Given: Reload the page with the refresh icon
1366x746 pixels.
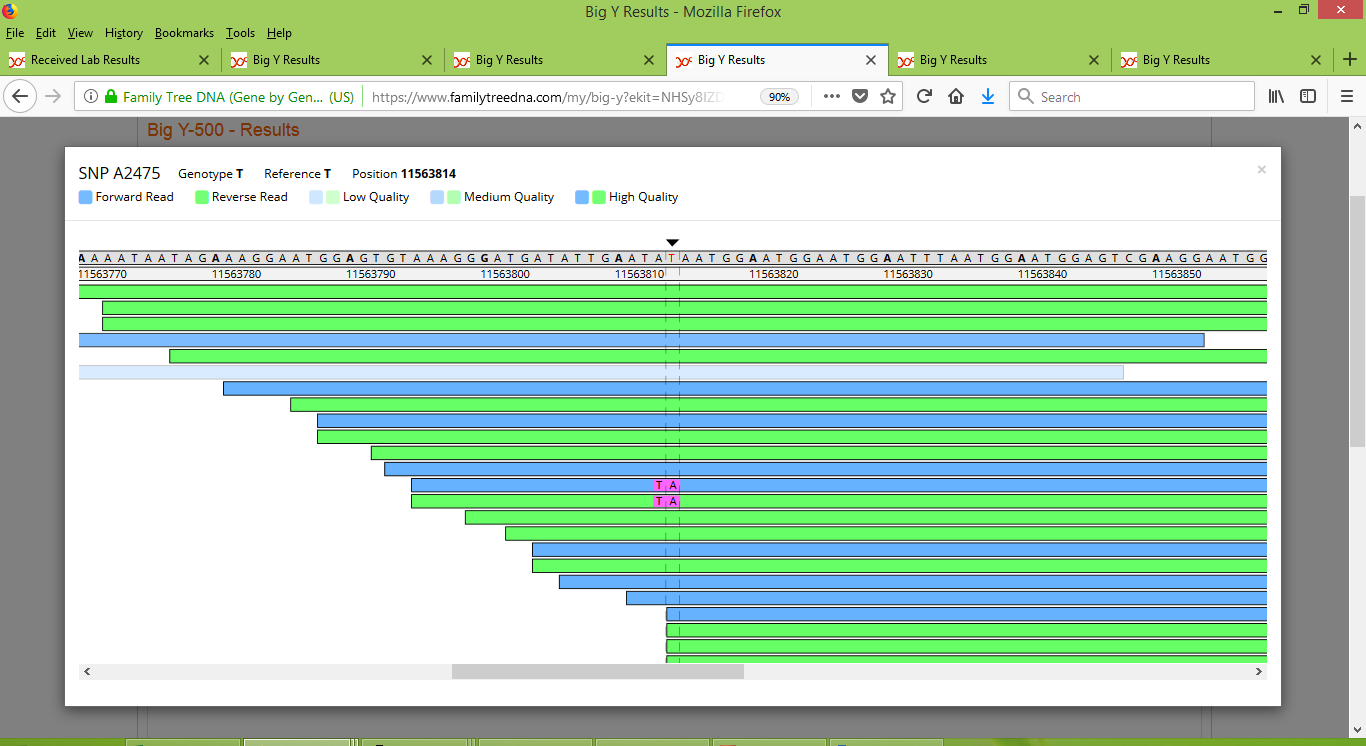Looking at the screenshot, I should pyautogui.click(x=924, y=97).
